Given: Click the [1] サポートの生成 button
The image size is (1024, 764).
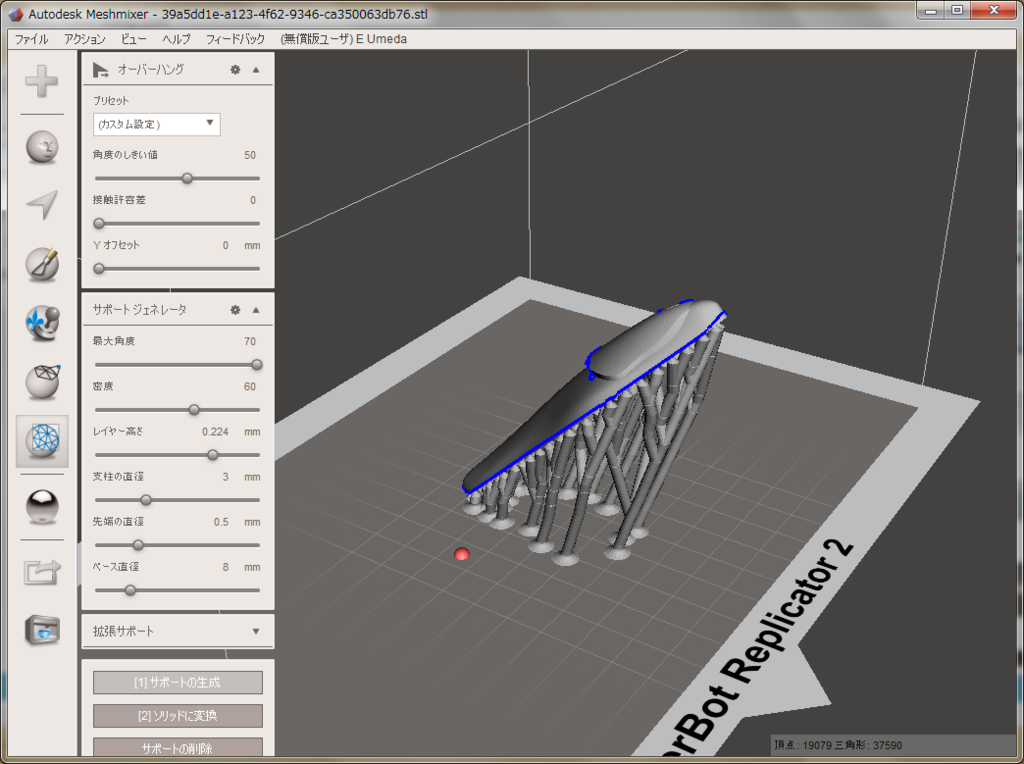Looking at the screenshot, I should 178,682.
